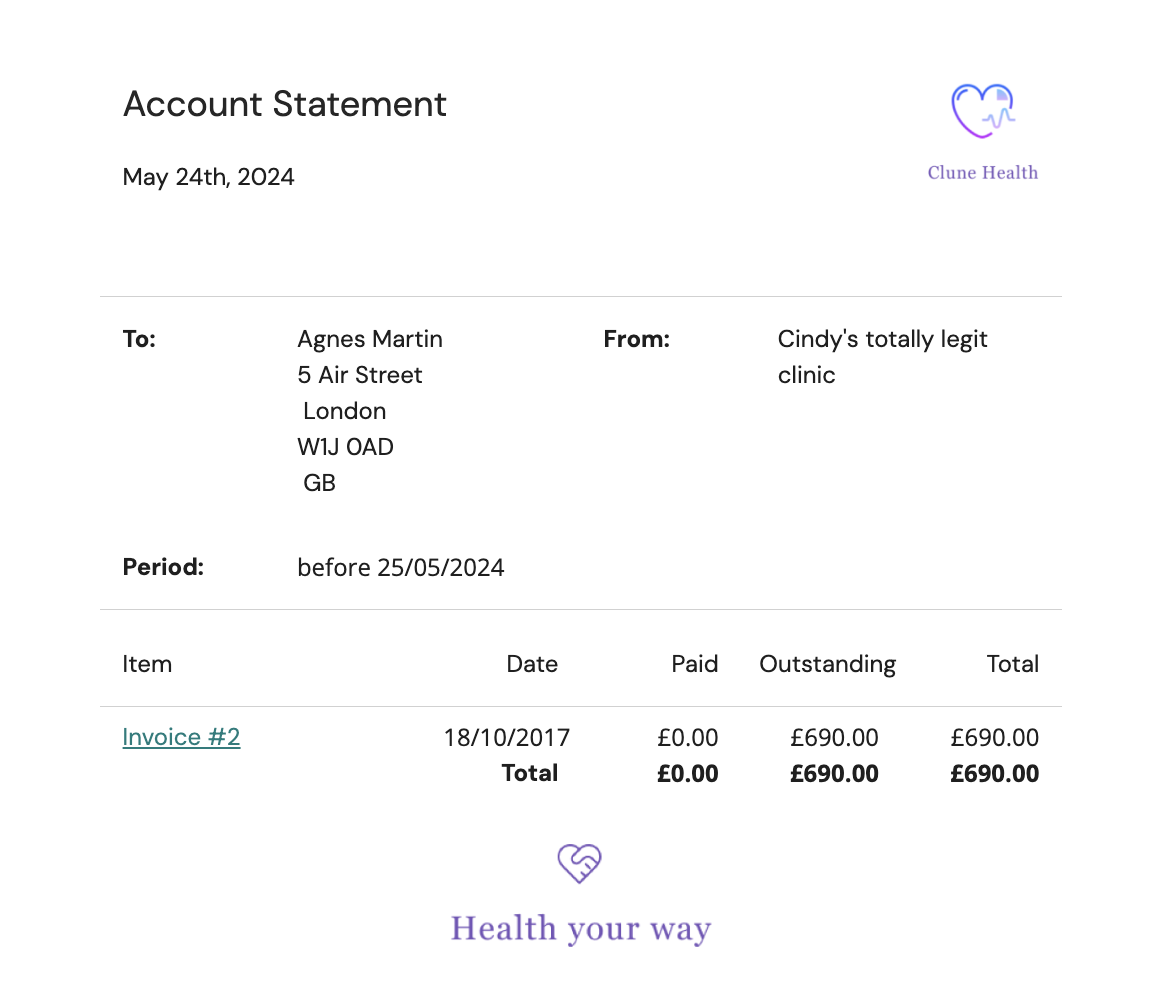This screenshot has height=992, width=1164.
Task: Click the bold outstanding total £690.00
Action: (834, 774)
